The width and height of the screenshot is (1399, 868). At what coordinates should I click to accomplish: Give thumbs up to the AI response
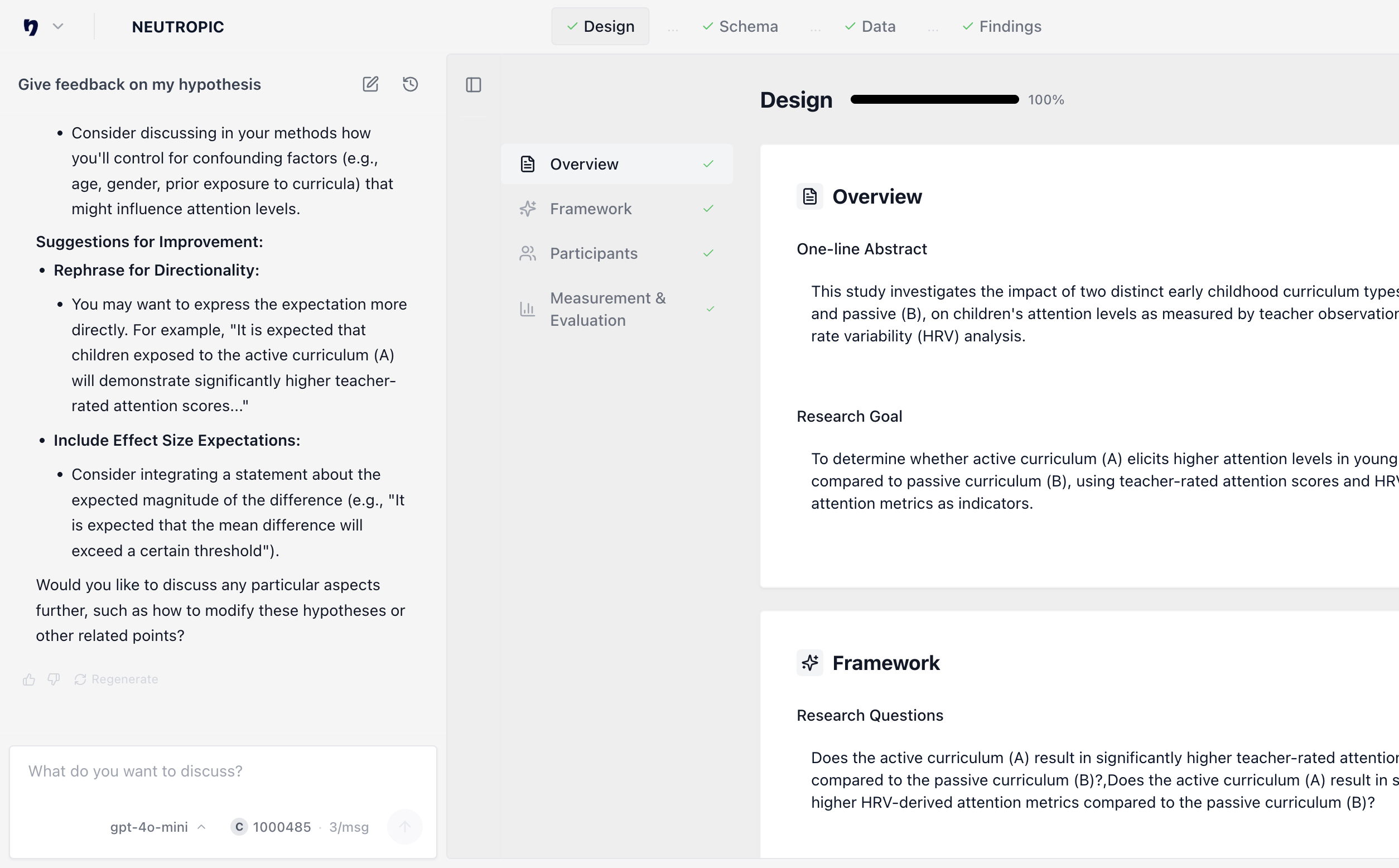28,679
